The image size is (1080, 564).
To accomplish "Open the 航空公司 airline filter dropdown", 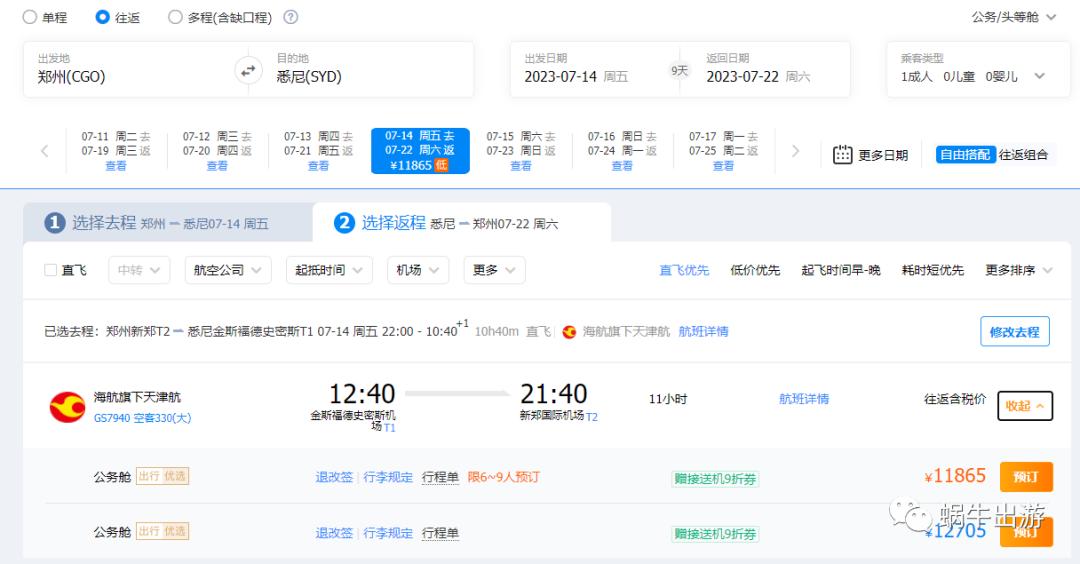I will pos(228,270).
